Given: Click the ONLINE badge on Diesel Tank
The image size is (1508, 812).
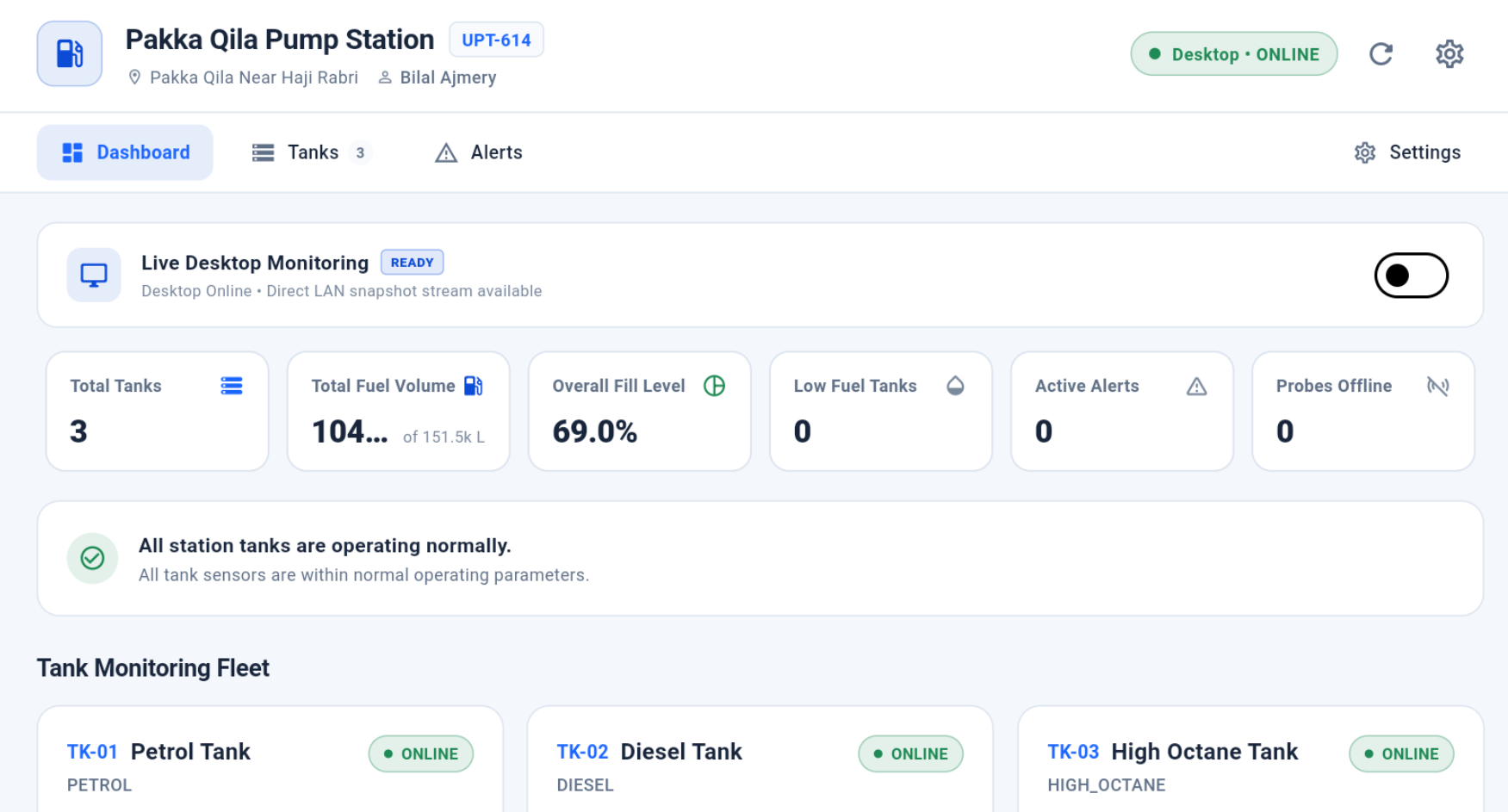Looking at the screenshot, I should [910, 753].
